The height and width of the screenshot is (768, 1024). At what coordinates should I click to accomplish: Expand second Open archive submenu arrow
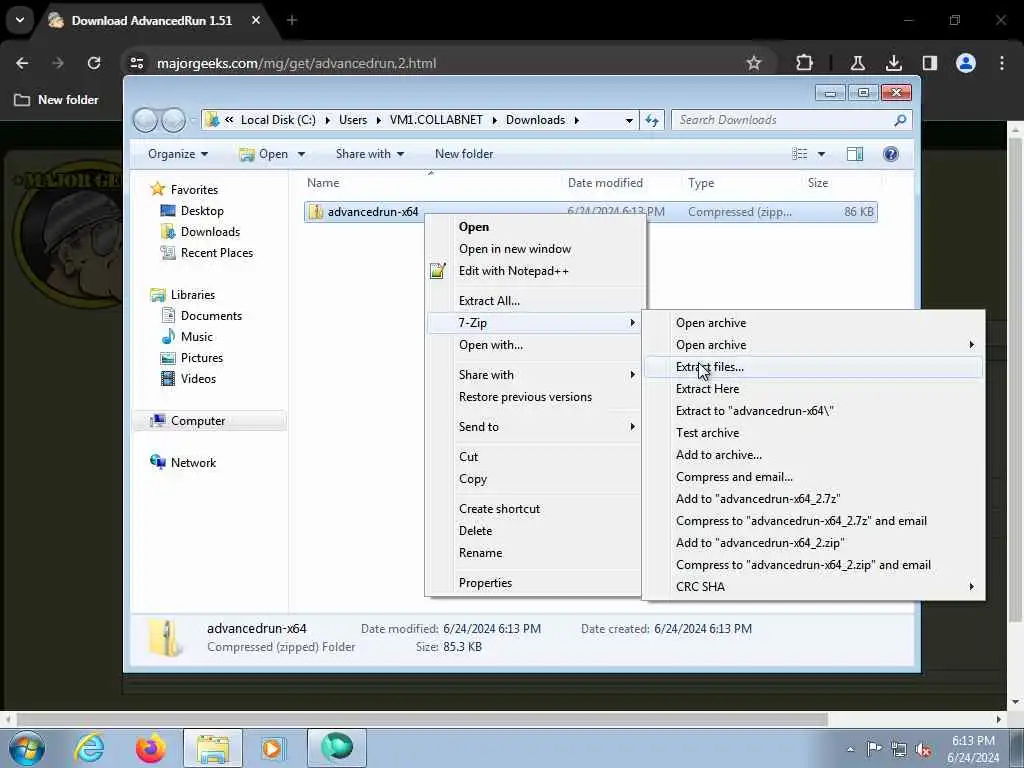click(x=972, y=345)
